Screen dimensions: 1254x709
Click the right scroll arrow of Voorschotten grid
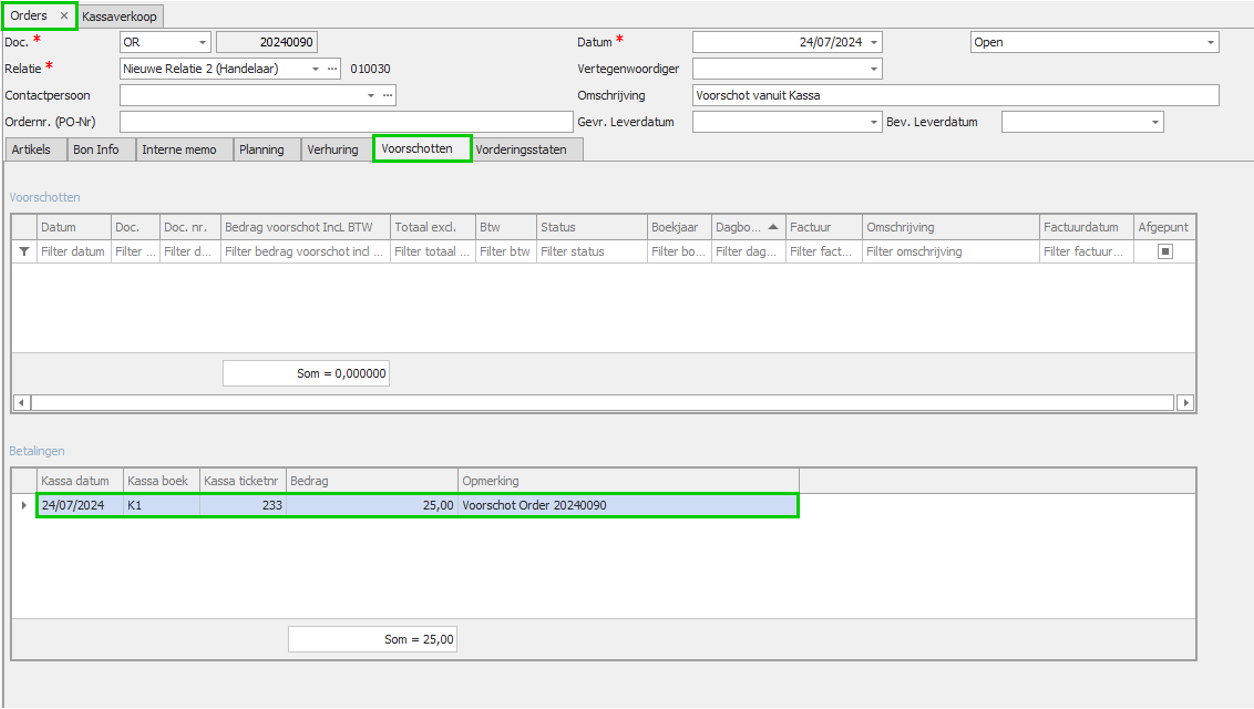(x=1185, y=402)
